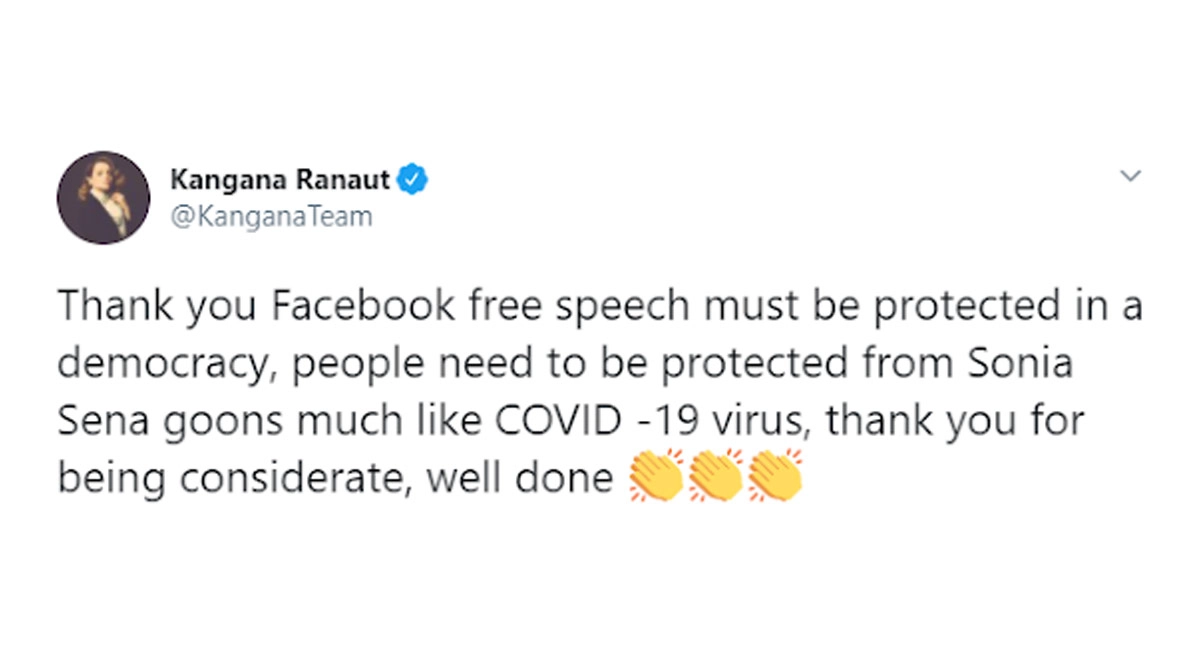Click the word "people" in the tweet
Image resolution: width=1200 pixels, height=667 pixels.
pyautogui.click(x=351, y=365)
